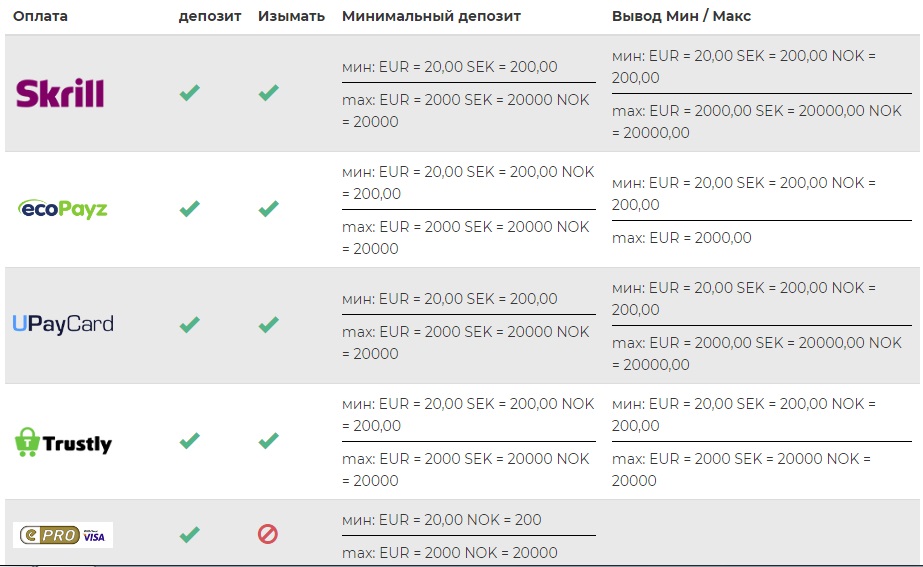Click the Изымать column header
The height and width of the screenshot is (567, 923).
coord(291,16)
